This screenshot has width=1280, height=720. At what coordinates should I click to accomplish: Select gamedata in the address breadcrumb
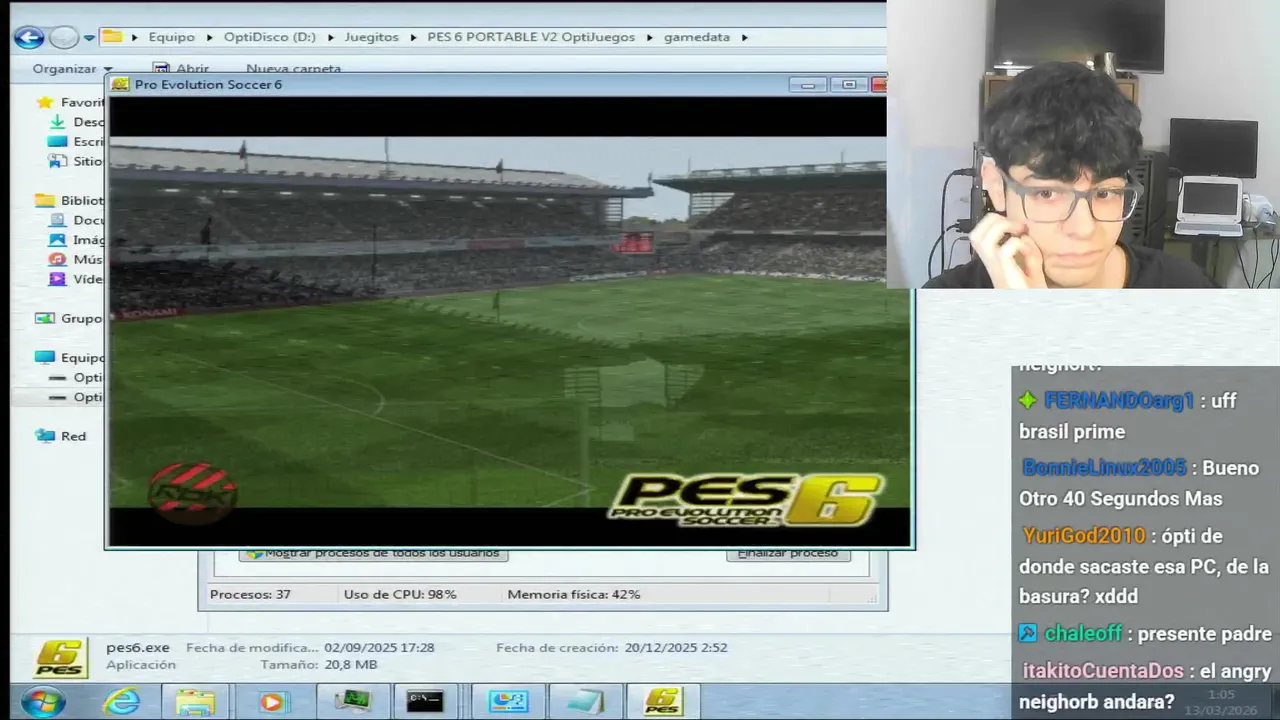(x=697, y=37)
